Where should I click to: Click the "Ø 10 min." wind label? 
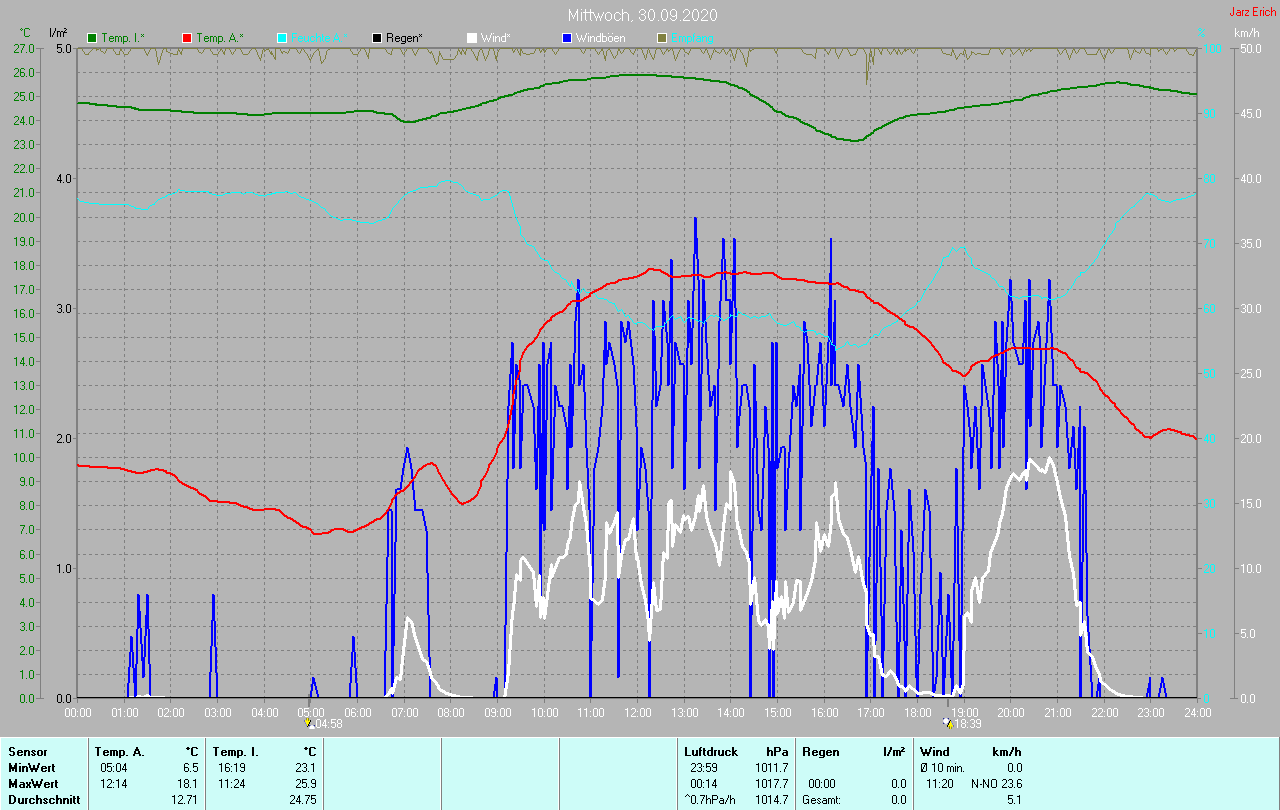coord(942,768)
